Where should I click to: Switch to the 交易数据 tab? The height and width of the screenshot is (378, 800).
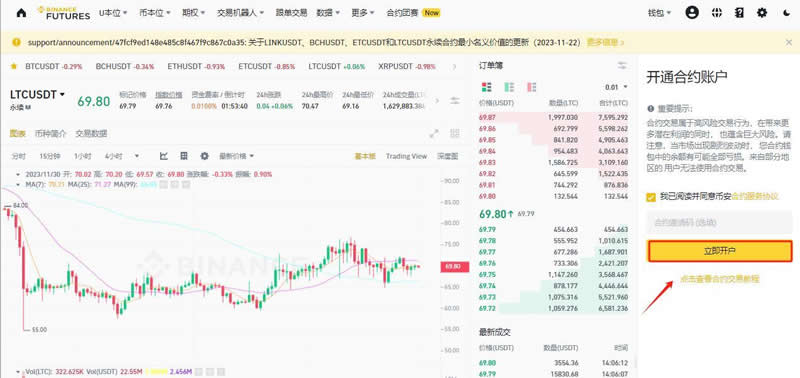click(91, 134)
